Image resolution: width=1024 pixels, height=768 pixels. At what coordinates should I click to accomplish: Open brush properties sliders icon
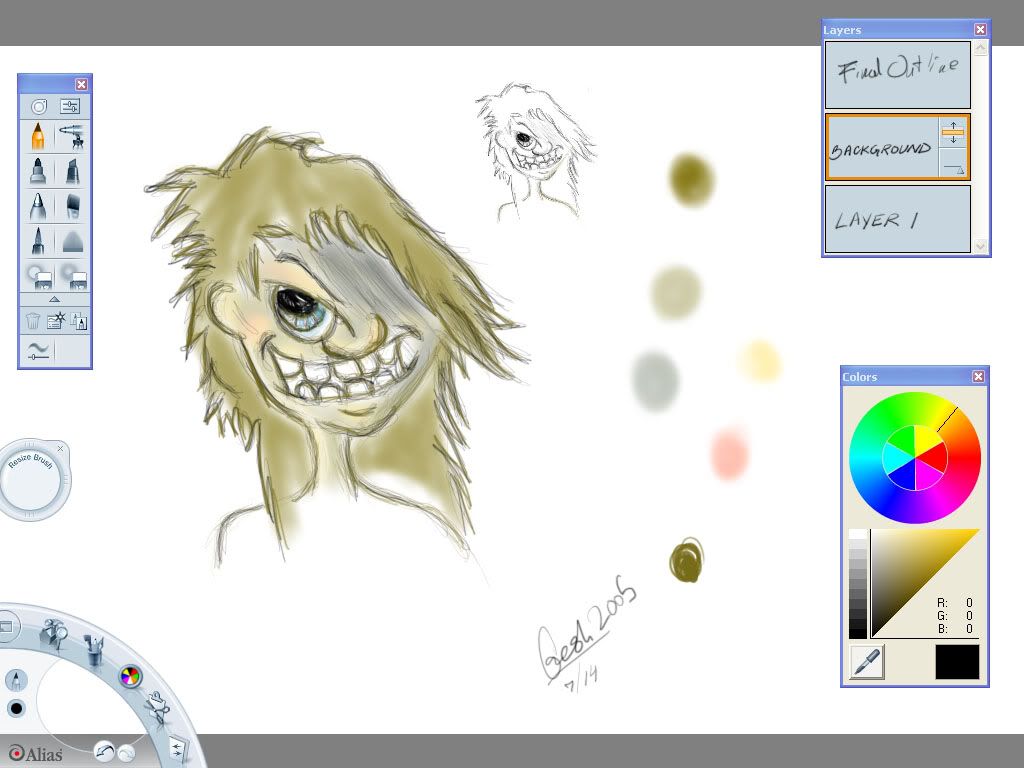(x=71, y=106)
